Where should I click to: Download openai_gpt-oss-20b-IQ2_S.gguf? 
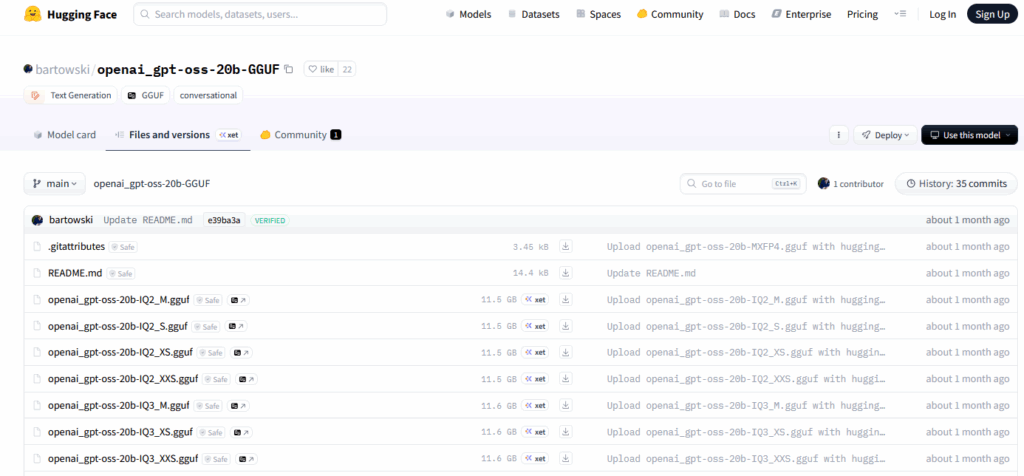[x=566, y=326]
